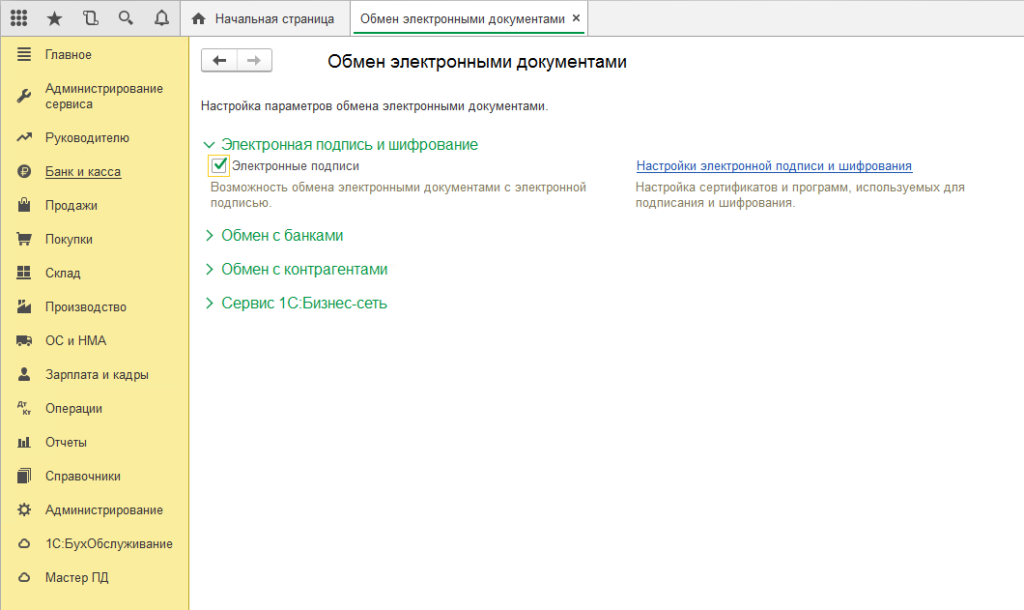The height and width of the screenshot is (610, 1024).
Task: Switch to Начальная страница tab
Action: pyautogui.click(x=264, y=19)
